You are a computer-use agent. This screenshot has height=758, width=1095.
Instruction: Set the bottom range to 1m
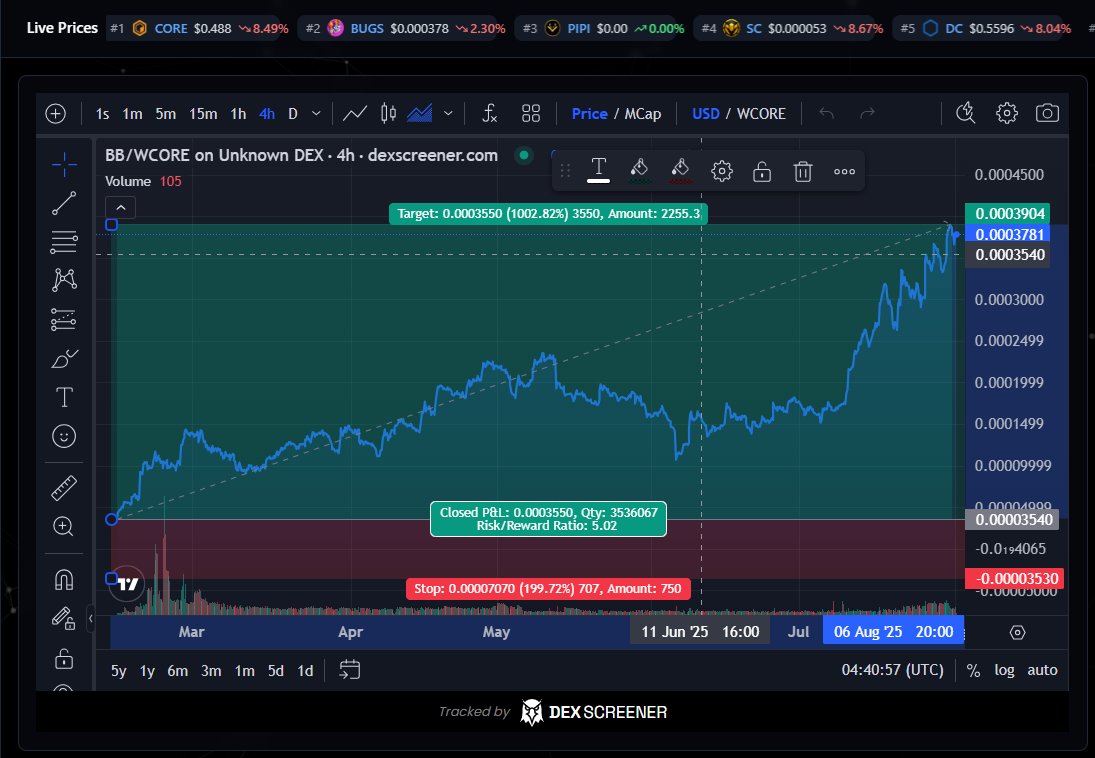point(244,671)
